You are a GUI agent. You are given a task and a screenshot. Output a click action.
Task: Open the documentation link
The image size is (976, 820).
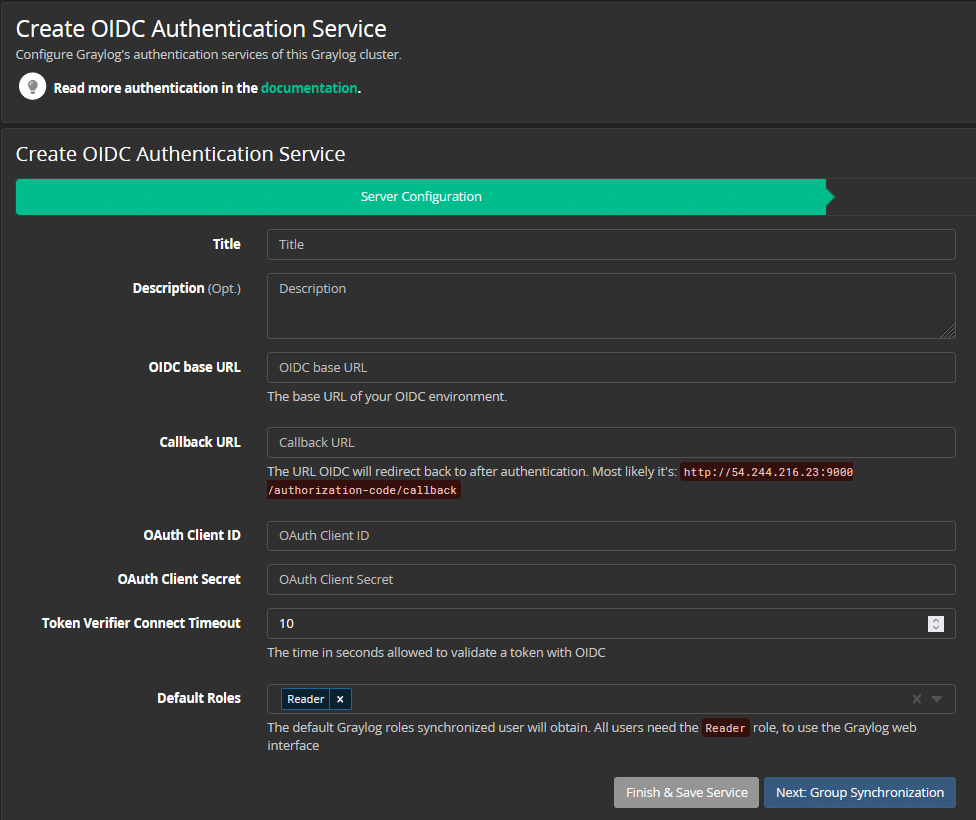[308, 88]
